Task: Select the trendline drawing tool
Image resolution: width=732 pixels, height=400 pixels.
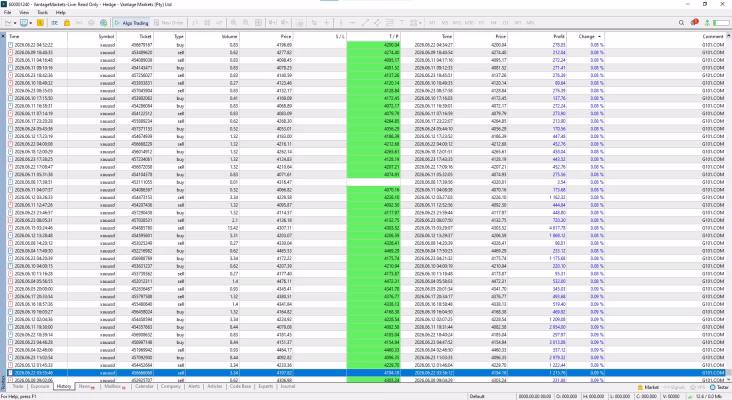Action: [x=365, y=22]
